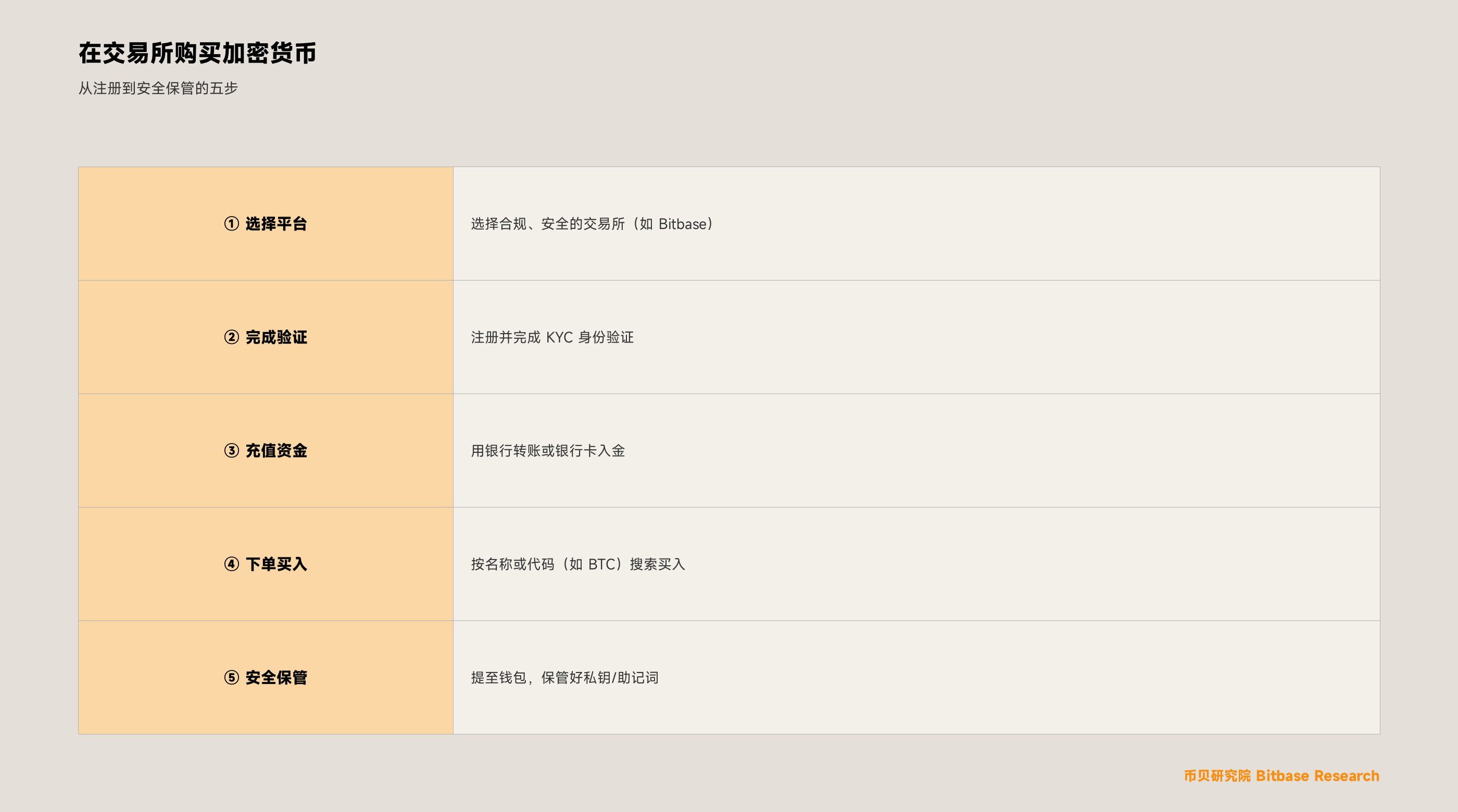Select the circled number ① icon
Image resolution: width=1458 pixels, height=812 pixels.
(x=232, y=223)
